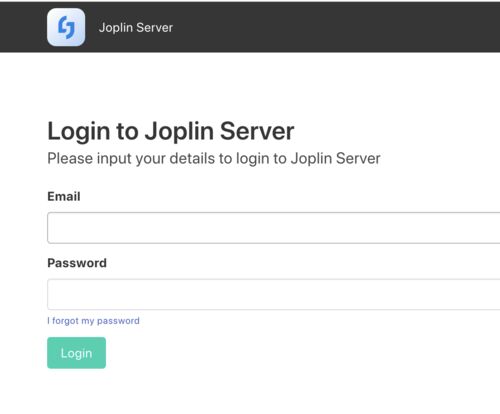
Task: Place cursor at left edge of Password box
Action: point(53,294)
